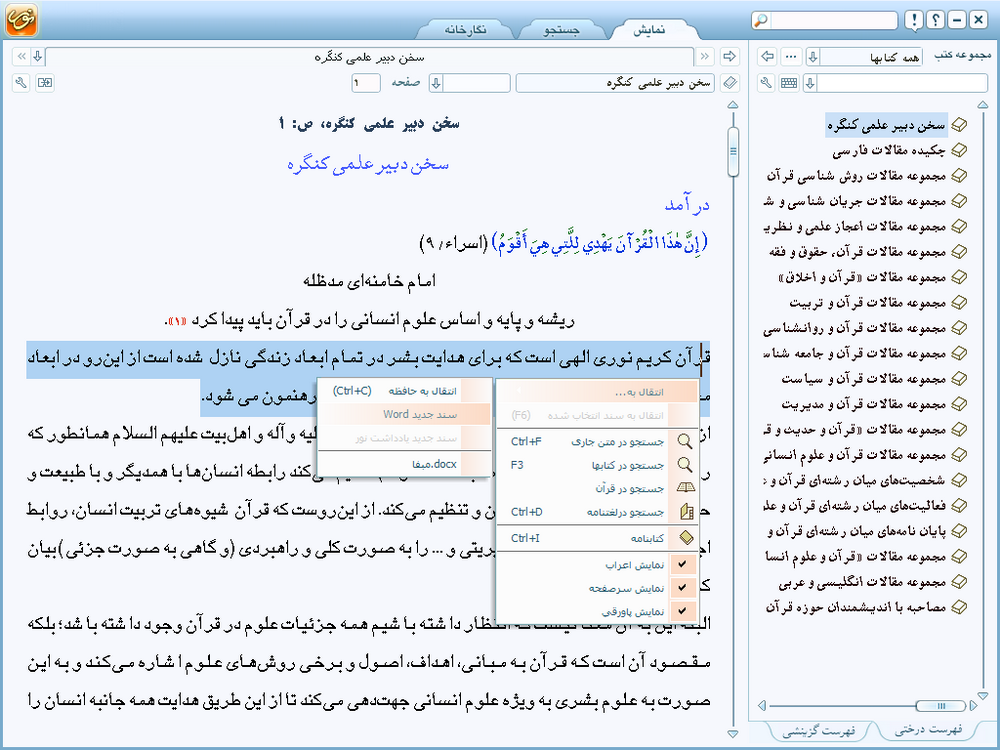Open the down-arrow dropdown beside the << button
Screen dimensions: 1000x750
point(38,57)
